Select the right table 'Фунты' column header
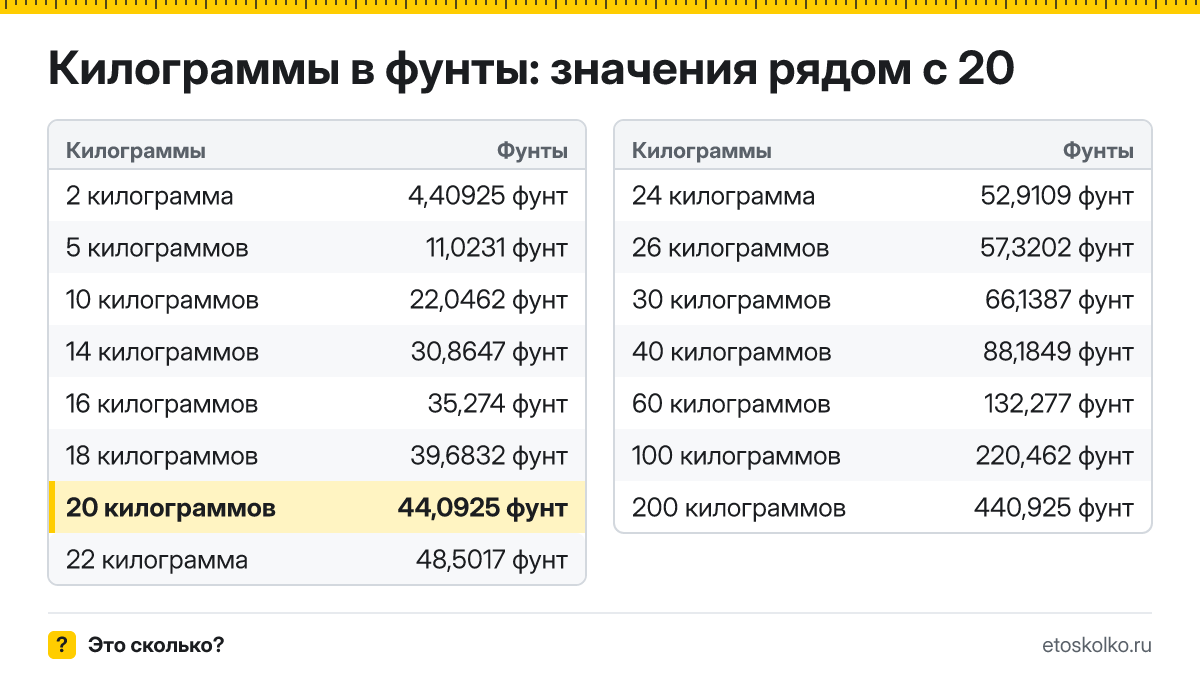The height and width of the screenshot is (677, 1200). click(x=1099, y=151)
